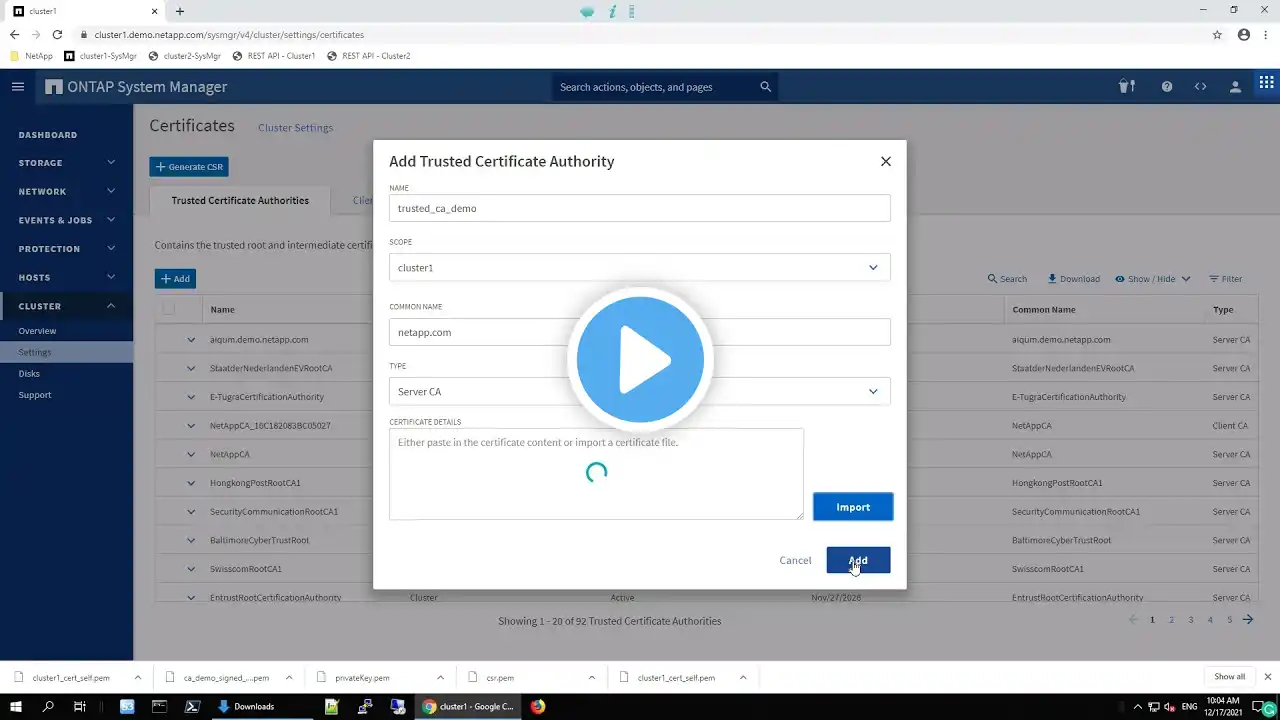This screenshot has height=720, width=1280.
Task: Click the Common Name field containing netapp.com
Action: click(640, 332)
